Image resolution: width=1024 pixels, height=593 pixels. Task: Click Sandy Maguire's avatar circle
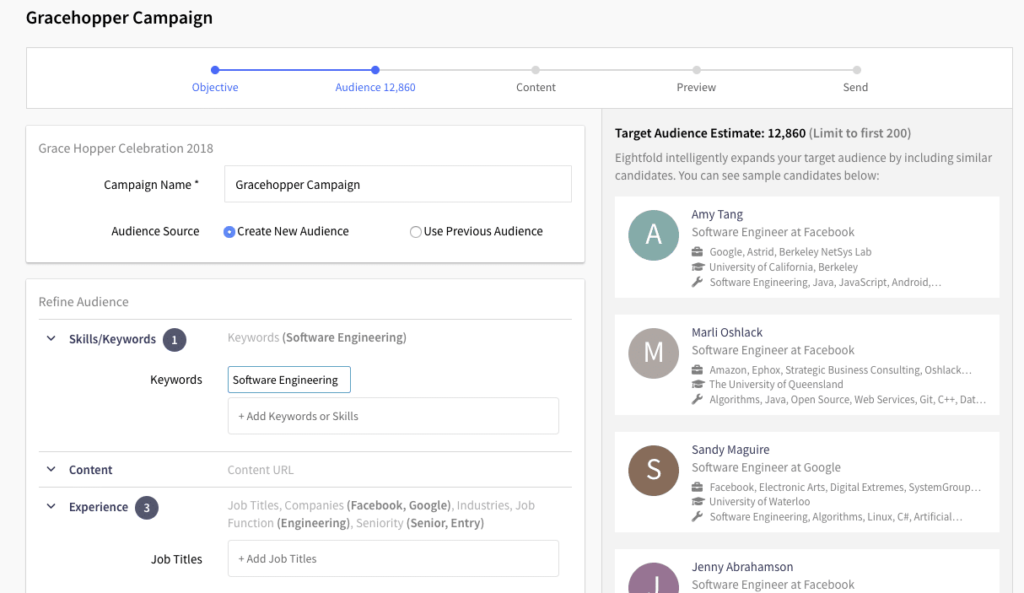654,470
